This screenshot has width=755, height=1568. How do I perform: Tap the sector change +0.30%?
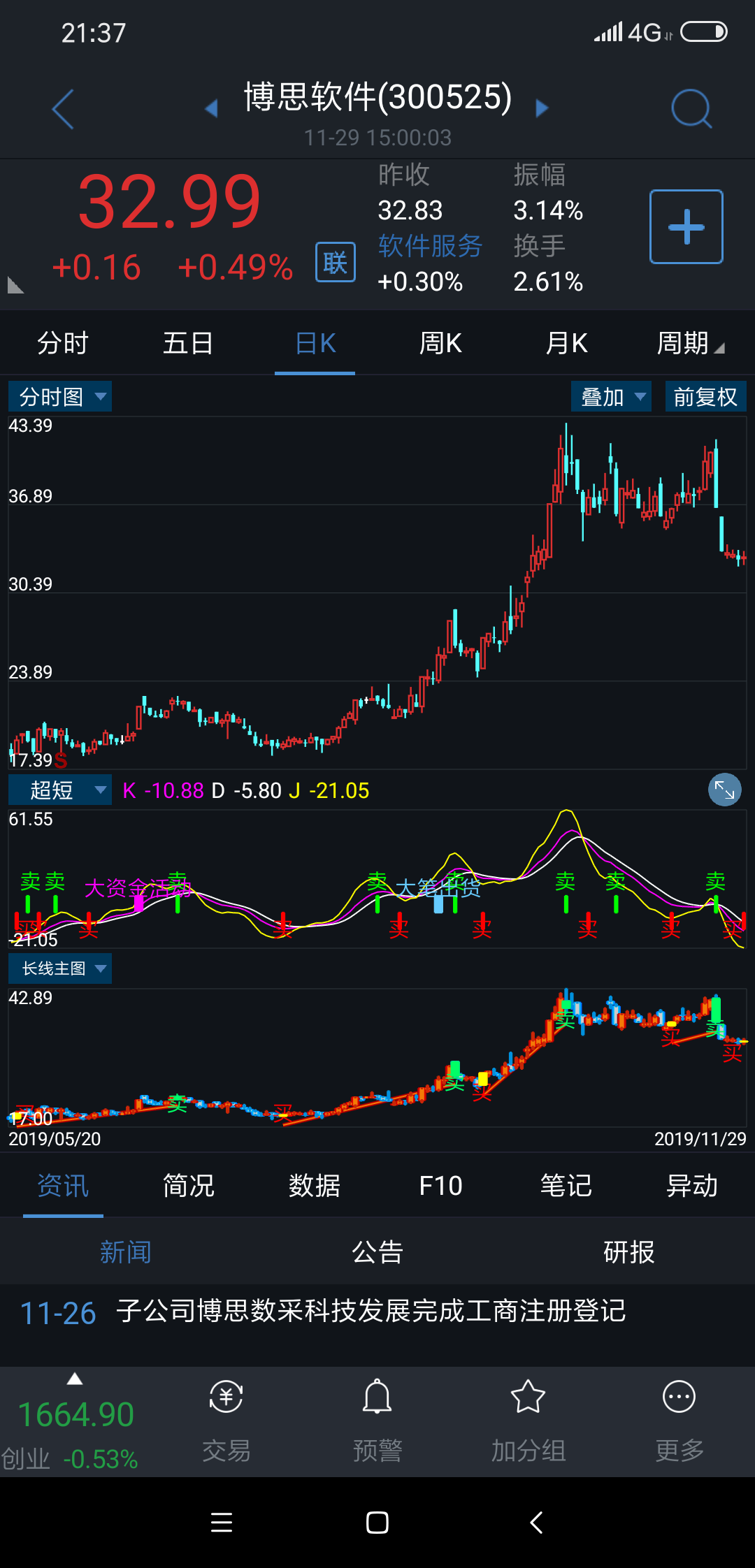coord(420,282)
